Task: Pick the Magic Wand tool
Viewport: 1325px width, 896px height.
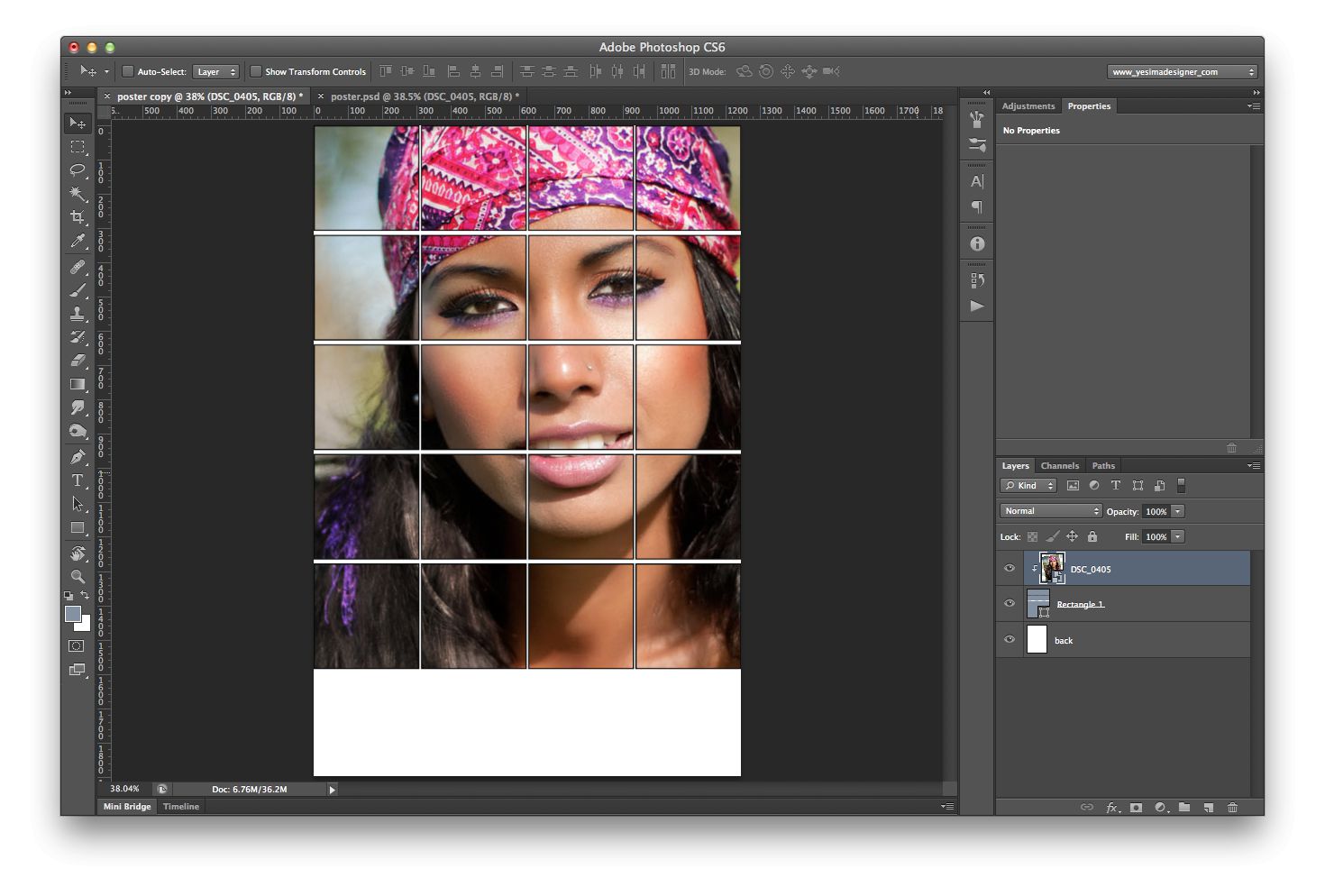Action: coord(78,194)
